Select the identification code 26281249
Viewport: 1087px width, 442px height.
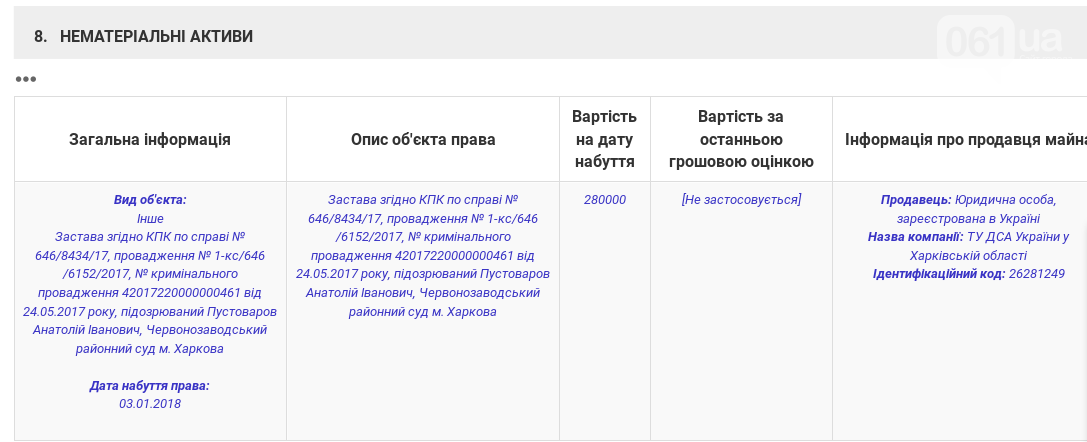[1036, 274]
